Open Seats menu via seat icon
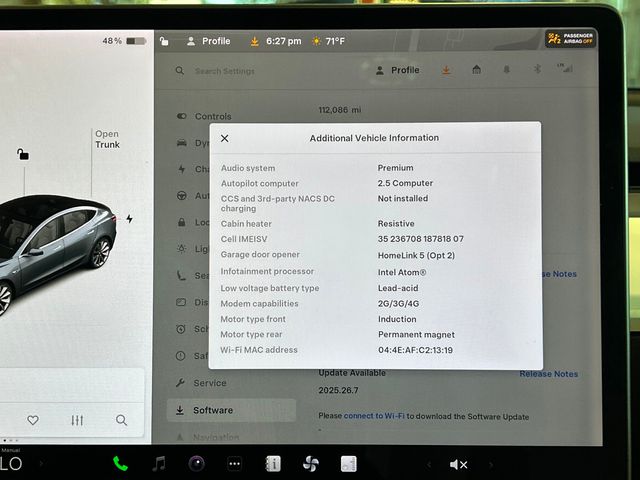 pyautogui.click(x=181, y=275)
